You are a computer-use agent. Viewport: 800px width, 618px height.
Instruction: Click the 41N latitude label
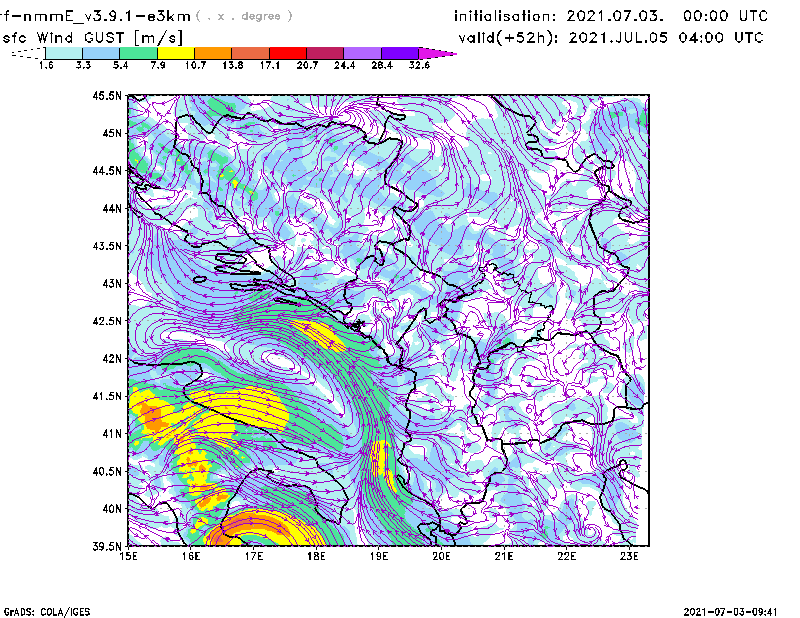click(x=112, y=434)
